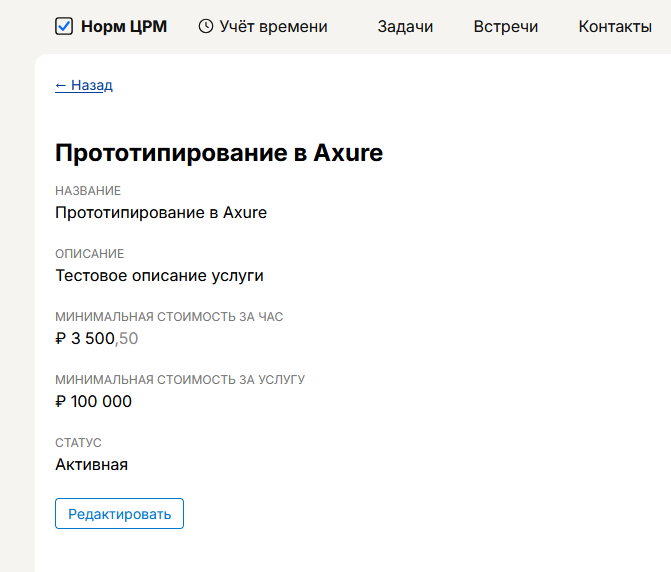Click the ОПИСАНИЕ field label
Screen dimensions: 671x572
pyautogui.click(x=89, y=254)
